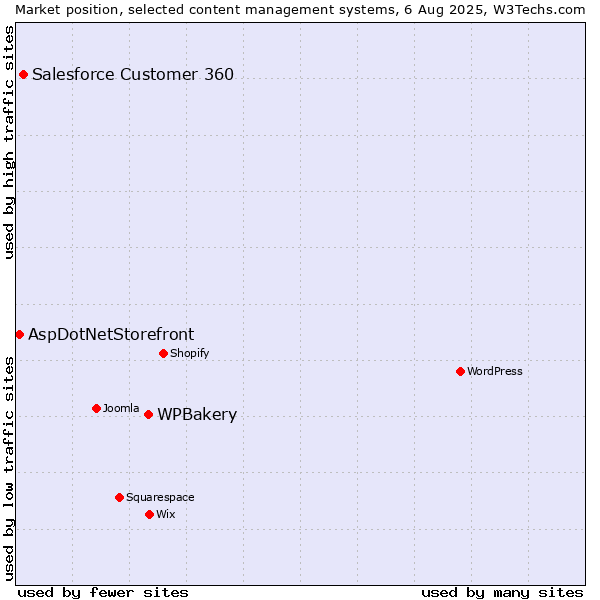Click the Joomla data point
The width and height of the screenshot is (600, 600).
click(x=96, y=409)
